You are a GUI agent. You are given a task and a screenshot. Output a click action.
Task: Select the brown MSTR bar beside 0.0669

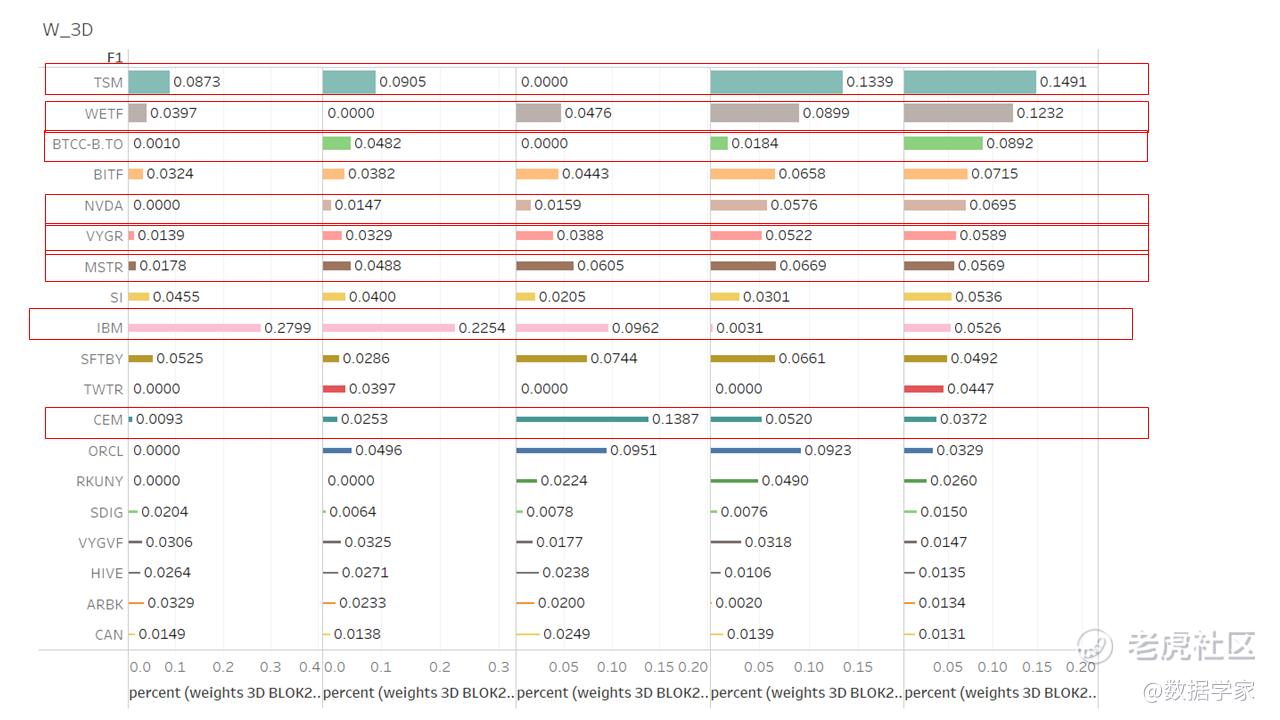(x=743, y=266)
